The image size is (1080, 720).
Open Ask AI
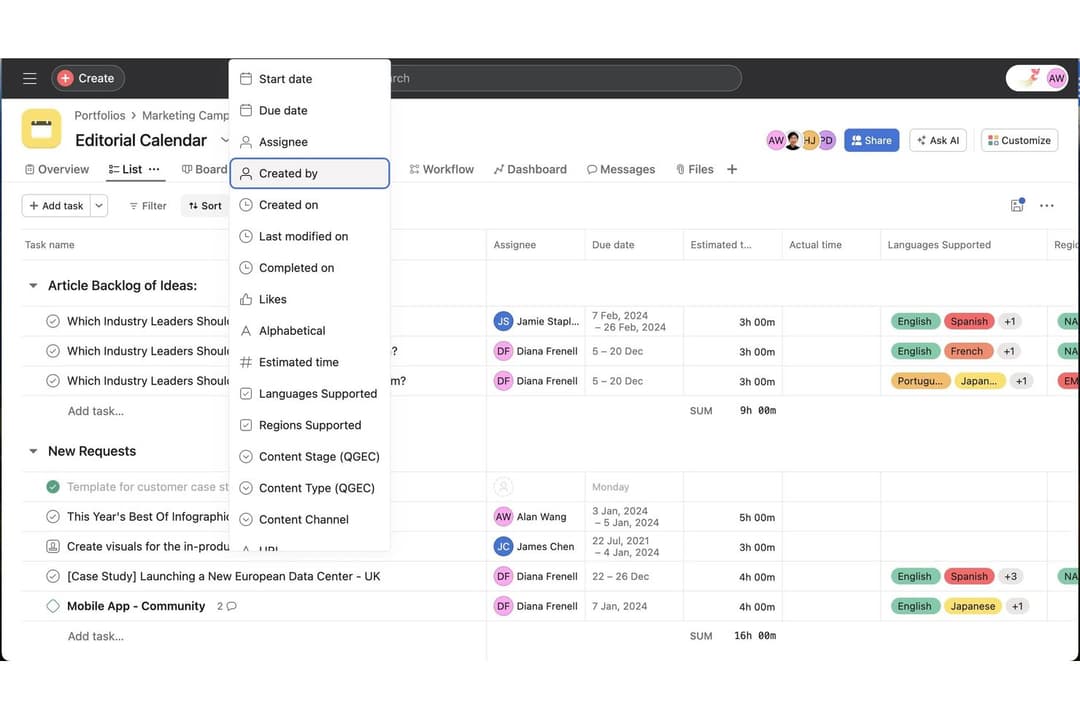coord(938,141)
